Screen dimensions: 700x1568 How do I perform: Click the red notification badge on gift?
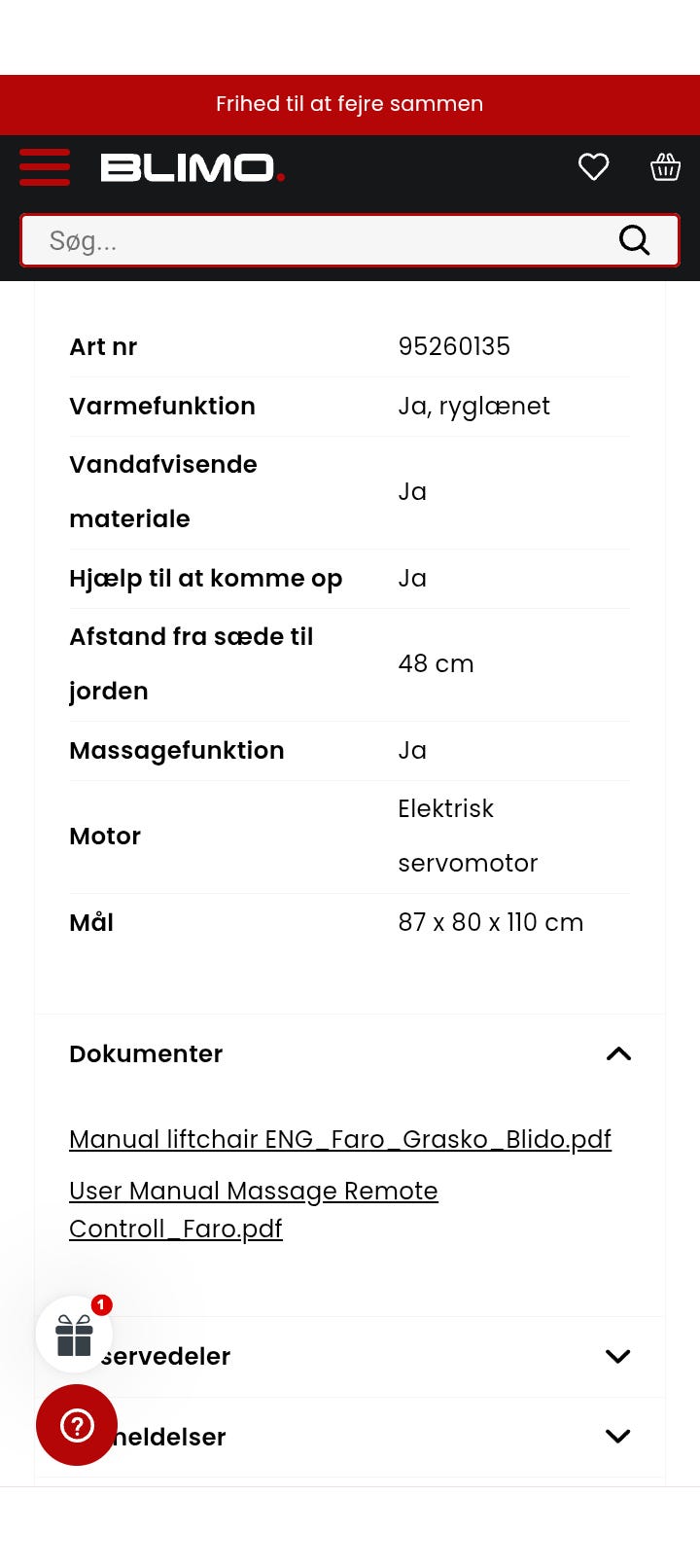(101, 1305)
